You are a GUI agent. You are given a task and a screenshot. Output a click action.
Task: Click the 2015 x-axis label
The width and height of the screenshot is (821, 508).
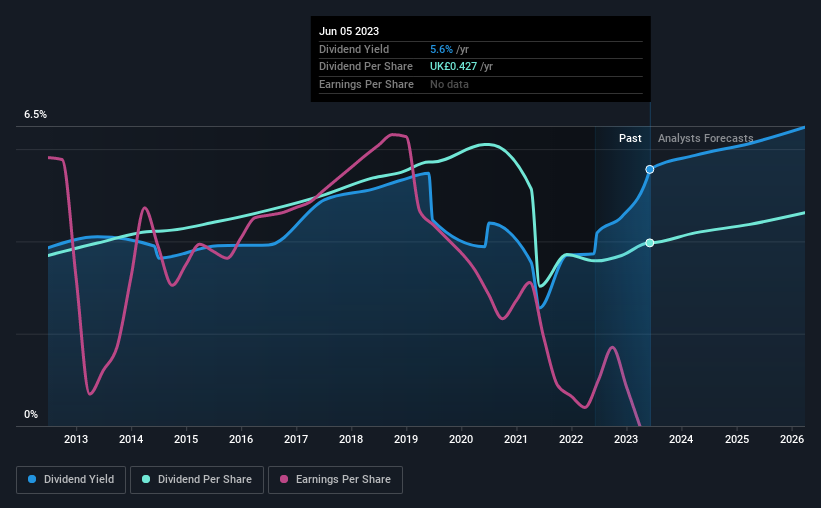(186, 439)
